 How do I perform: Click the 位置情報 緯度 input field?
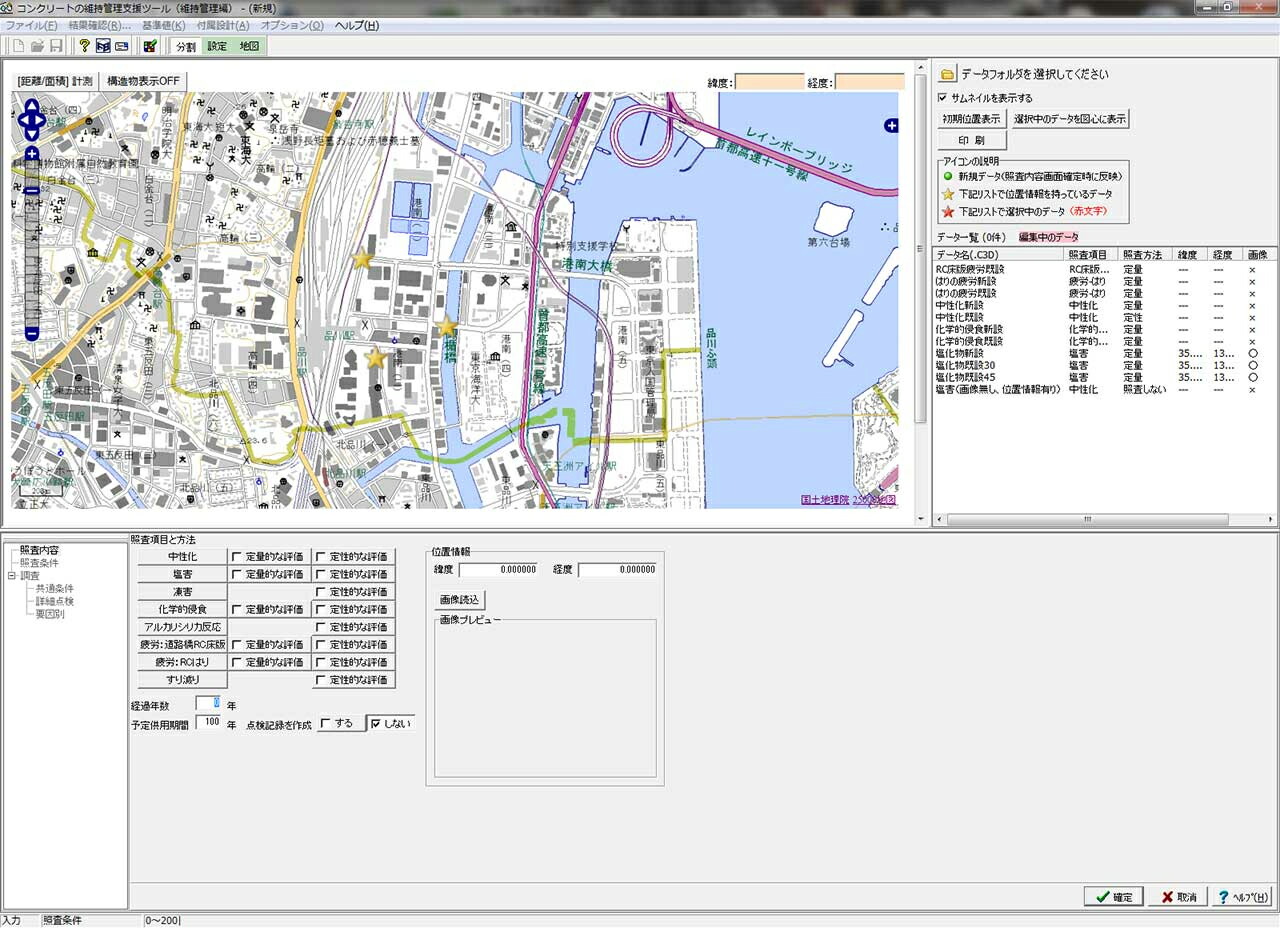point(499,569)
